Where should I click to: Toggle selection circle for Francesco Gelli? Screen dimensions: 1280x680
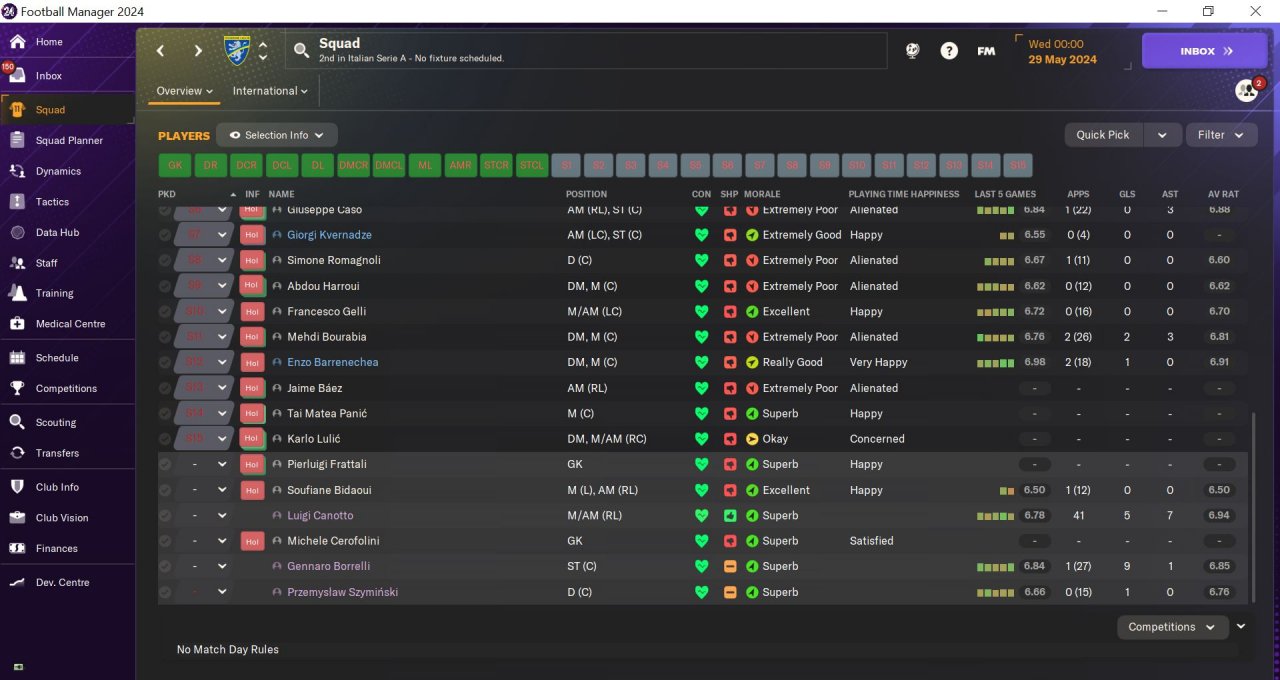[x=165, y=312]
